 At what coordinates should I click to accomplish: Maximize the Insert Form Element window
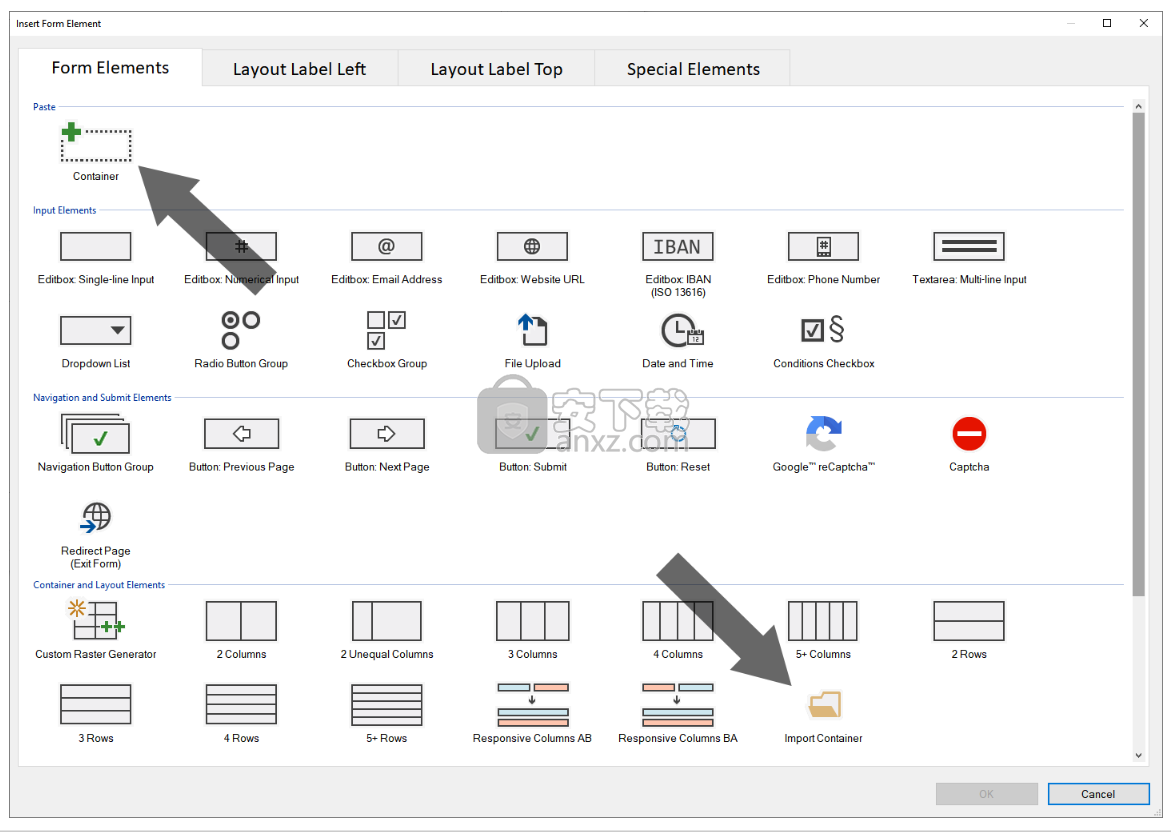pos(1107,23)
